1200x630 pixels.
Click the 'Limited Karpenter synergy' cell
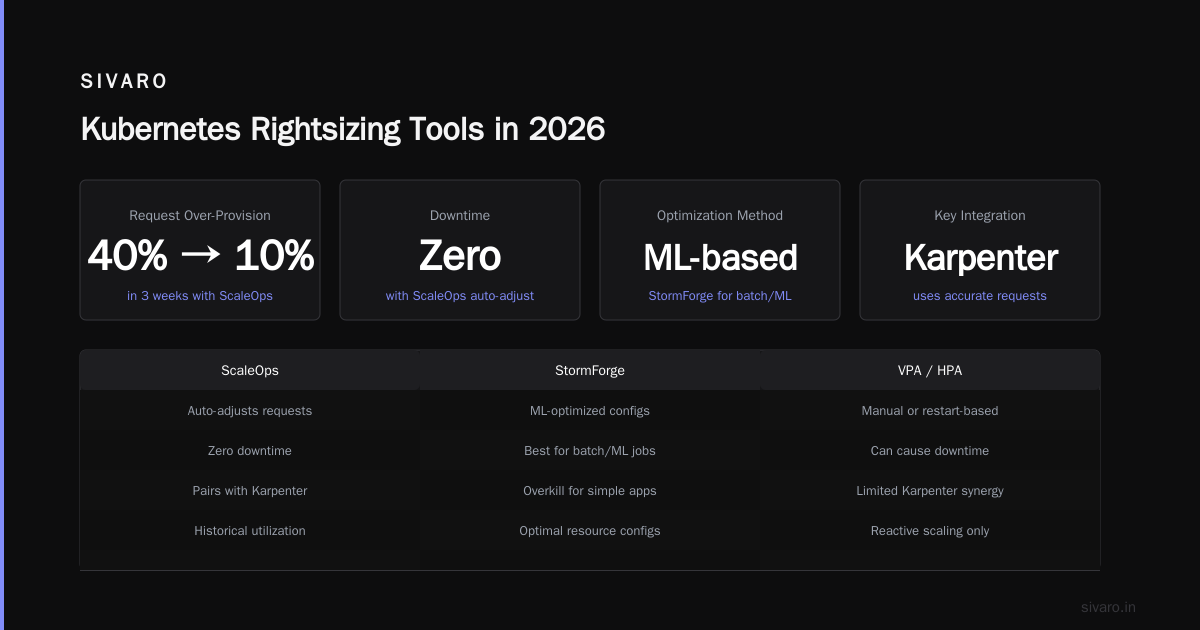pos(930,490)
